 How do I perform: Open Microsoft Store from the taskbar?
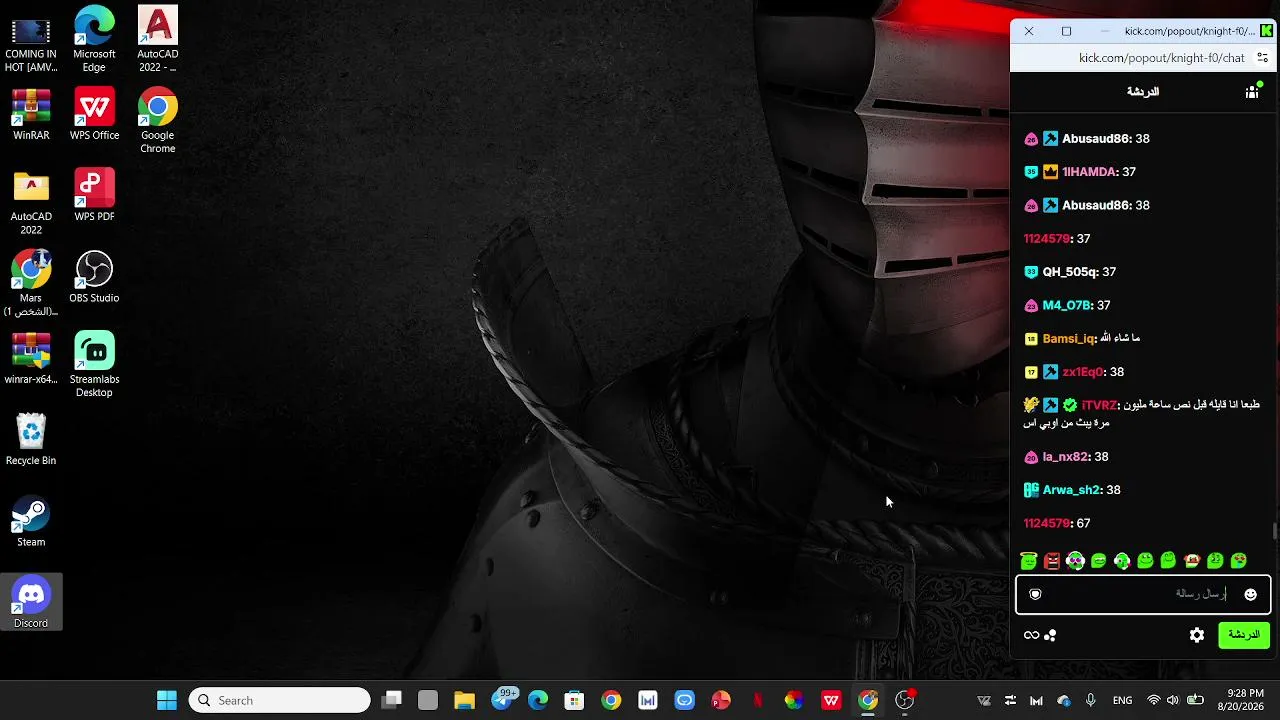tap(574, 700)
